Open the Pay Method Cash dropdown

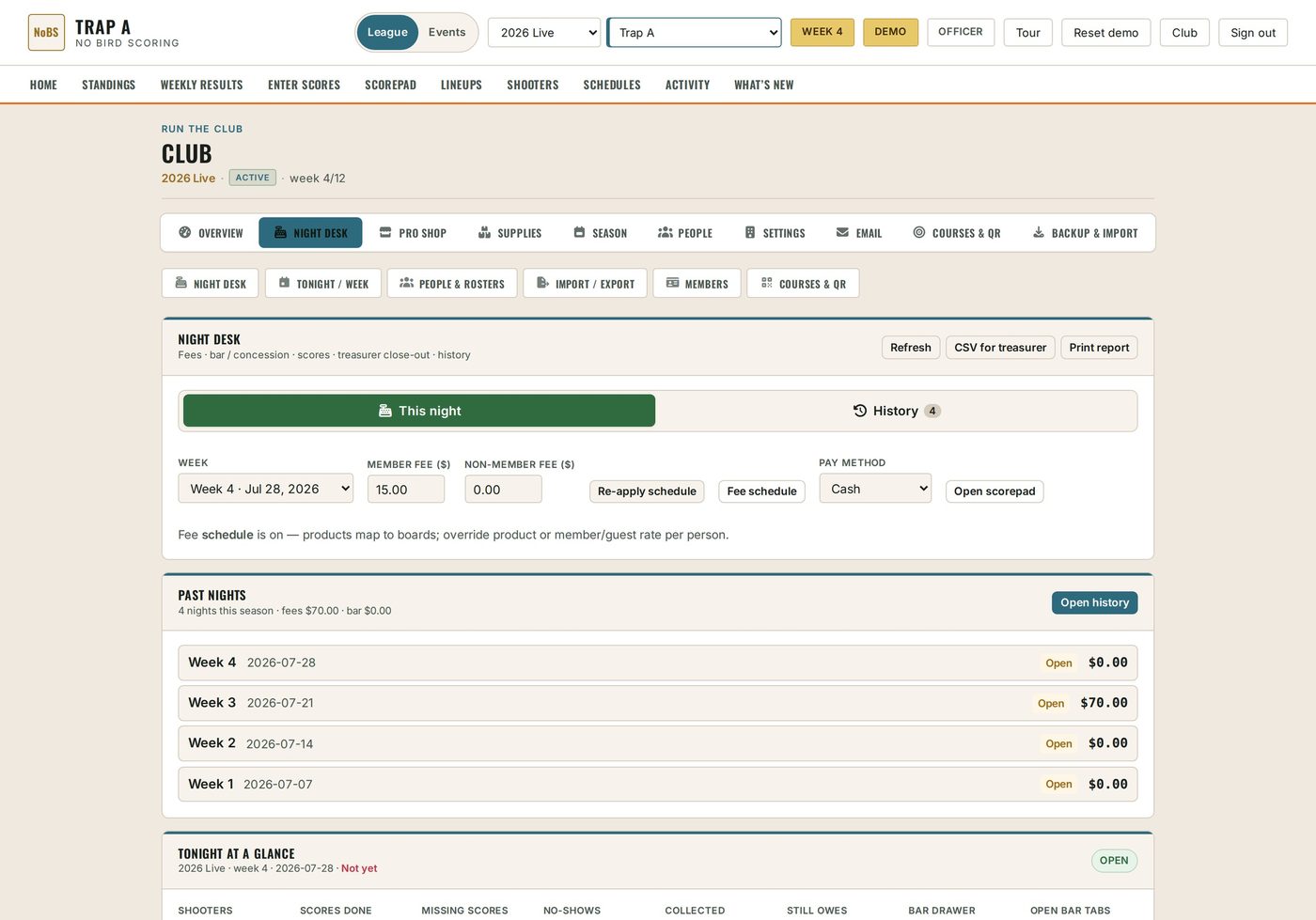tap(875, 489)
